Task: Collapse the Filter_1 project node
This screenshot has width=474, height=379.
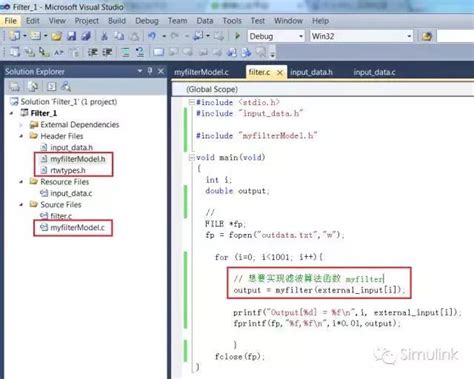Action: tap(11, 113)
